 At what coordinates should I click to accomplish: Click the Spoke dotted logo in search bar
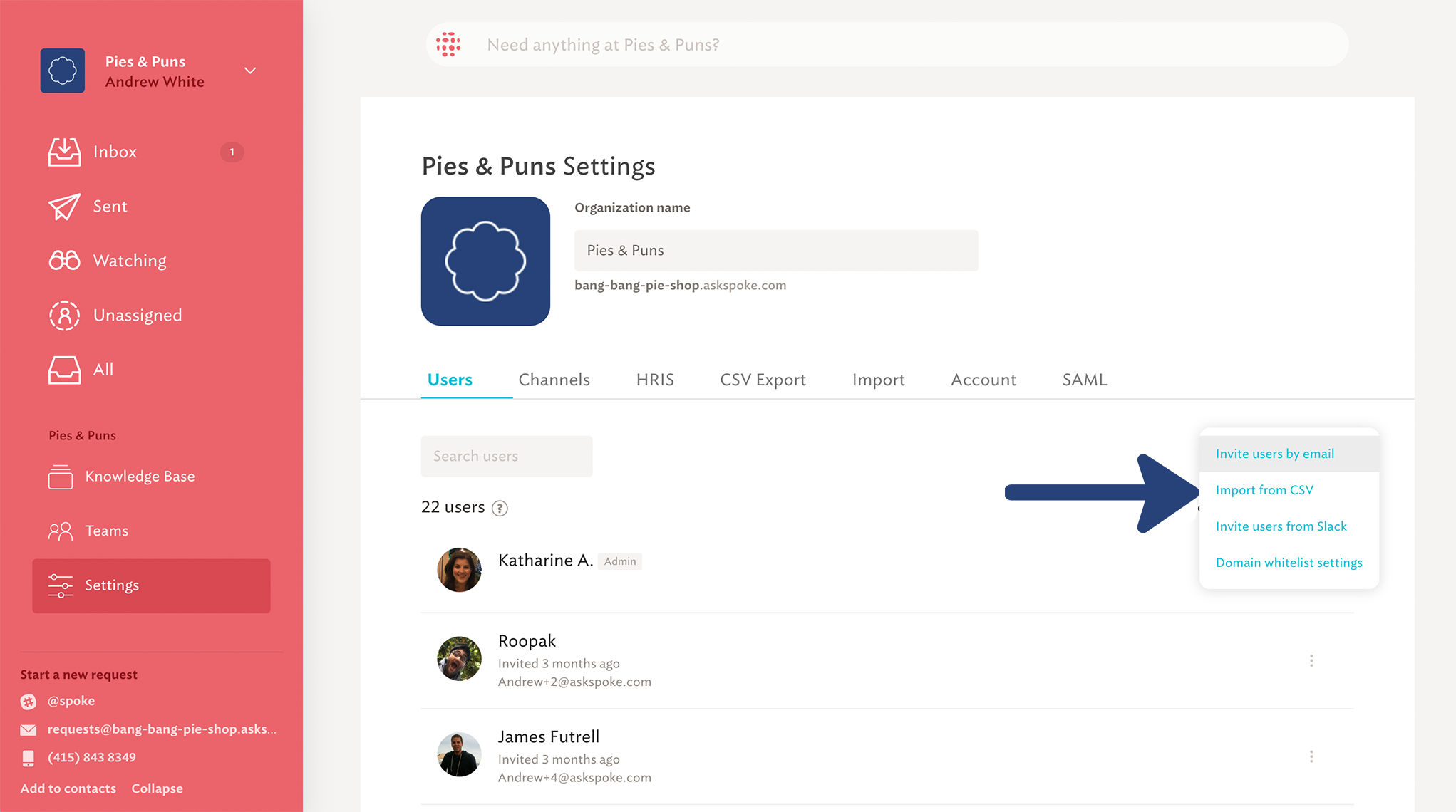[448, 44]
